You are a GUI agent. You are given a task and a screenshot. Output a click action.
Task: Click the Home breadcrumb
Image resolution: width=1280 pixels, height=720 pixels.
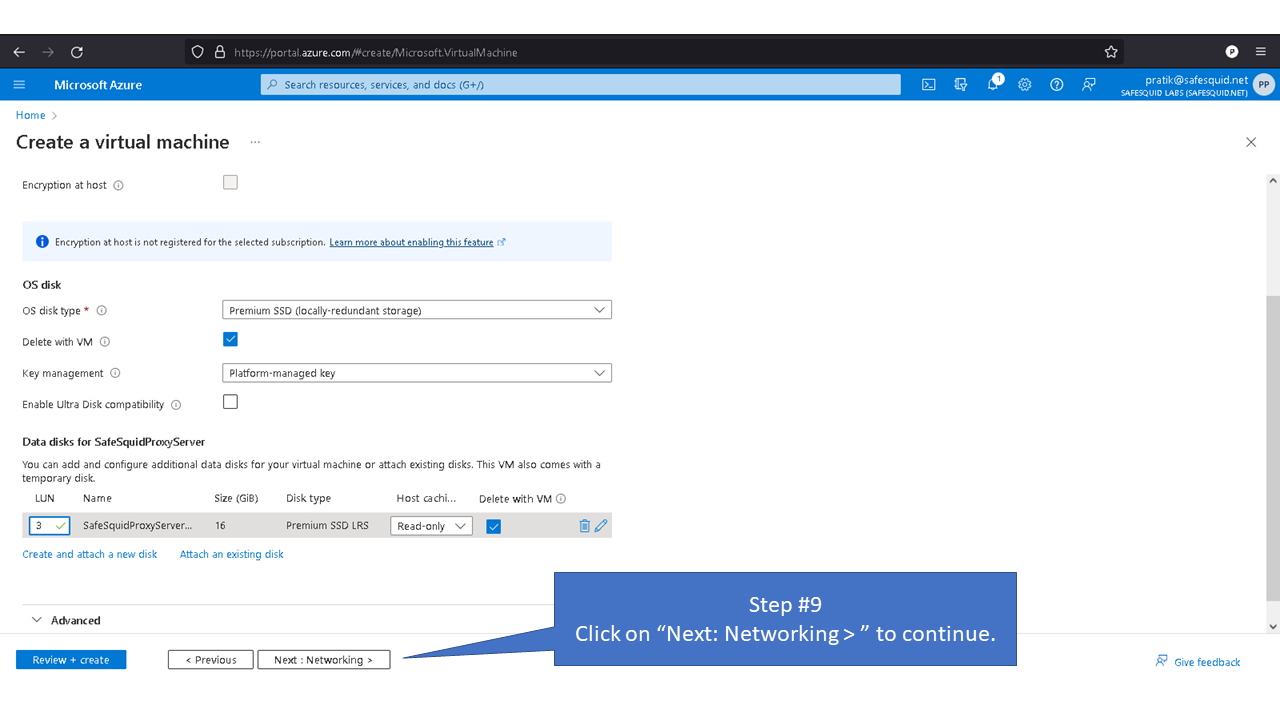point(30,115)
